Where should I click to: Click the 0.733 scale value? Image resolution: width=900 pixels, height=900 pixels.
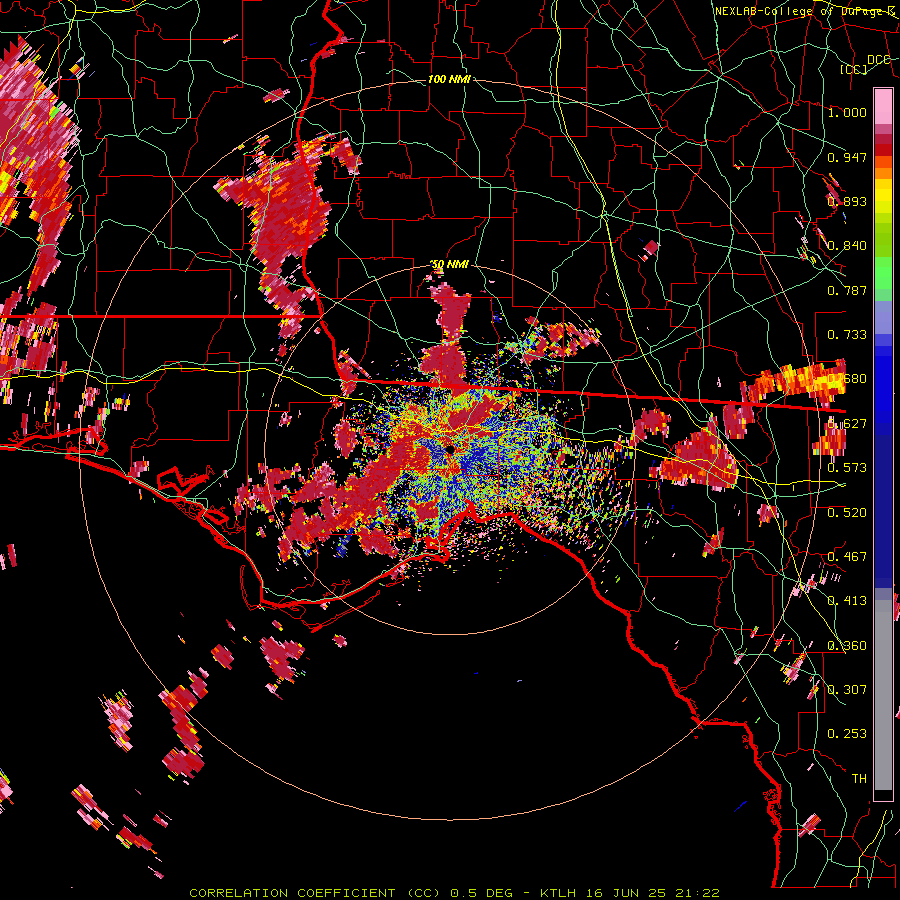pos(847,335)
